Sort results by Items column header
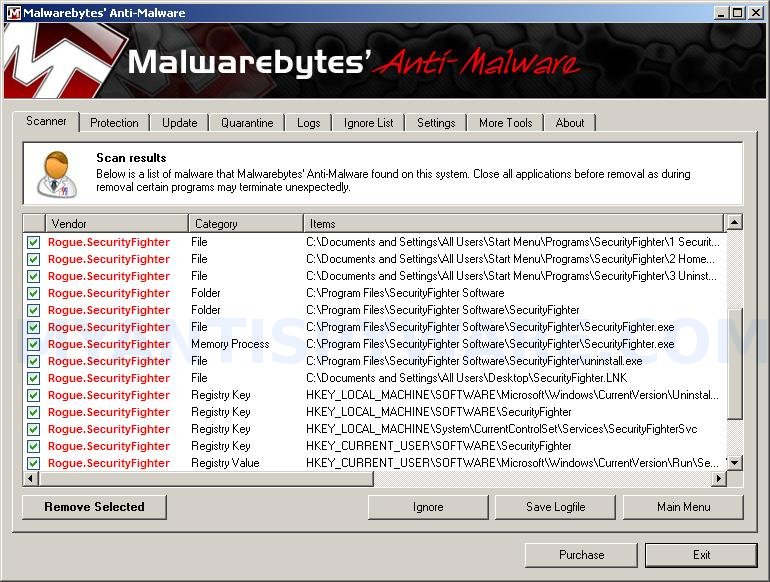Image resolution: width=770 pixels, height=582 pixels. [x=513, y=224]
